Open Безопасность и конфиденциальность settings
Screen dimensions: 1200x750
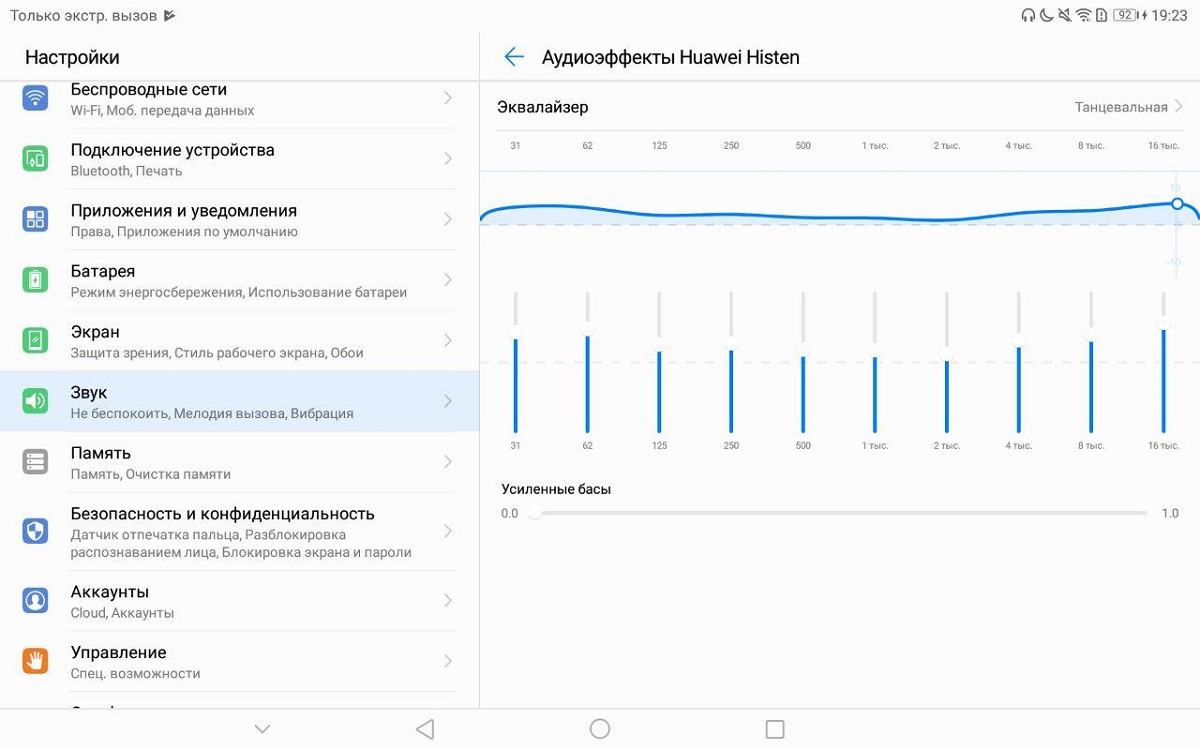click(240, 531)
